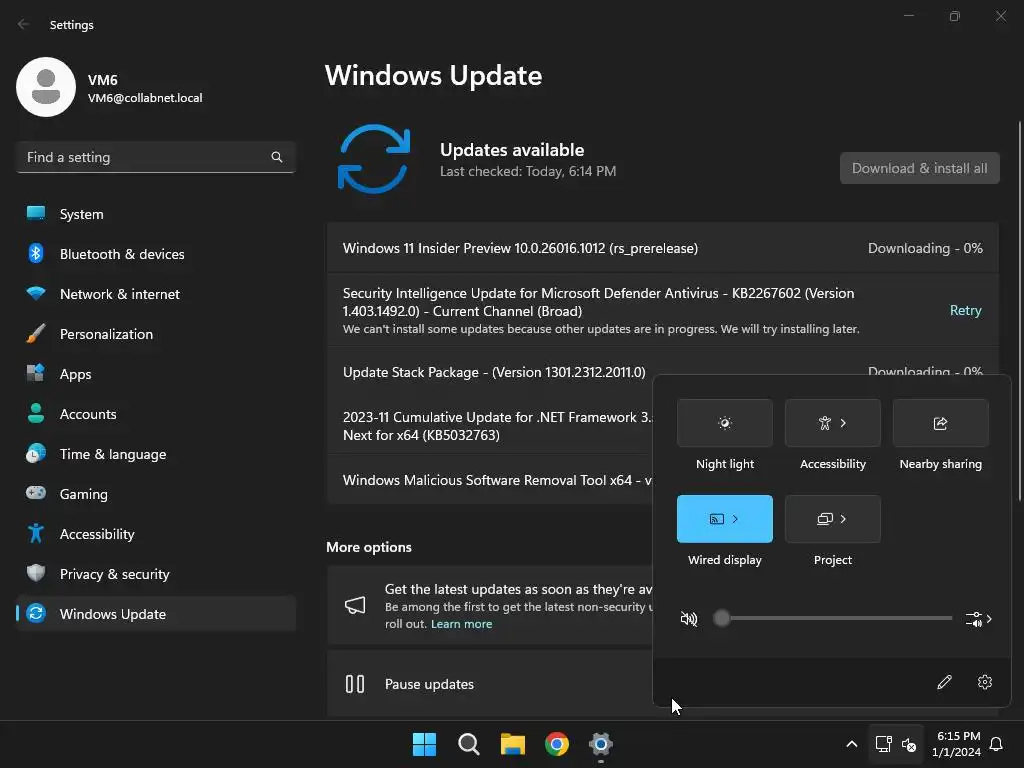Click the .NET Framework Cumulative Update row
Image resolution: width=1024 pixels, height=768 pixels.
[490, 426]
